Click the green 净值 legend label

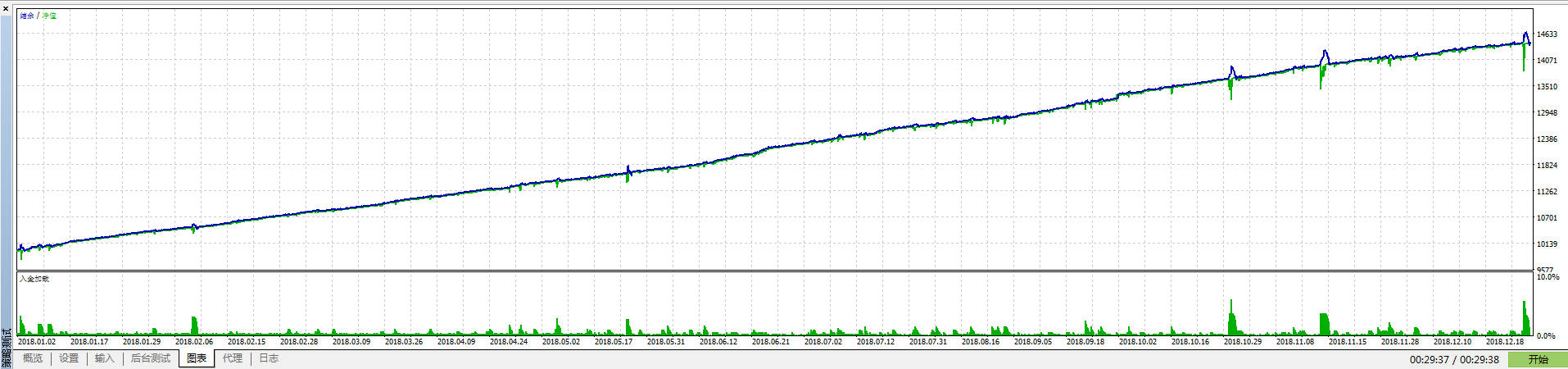coord(50,16)
